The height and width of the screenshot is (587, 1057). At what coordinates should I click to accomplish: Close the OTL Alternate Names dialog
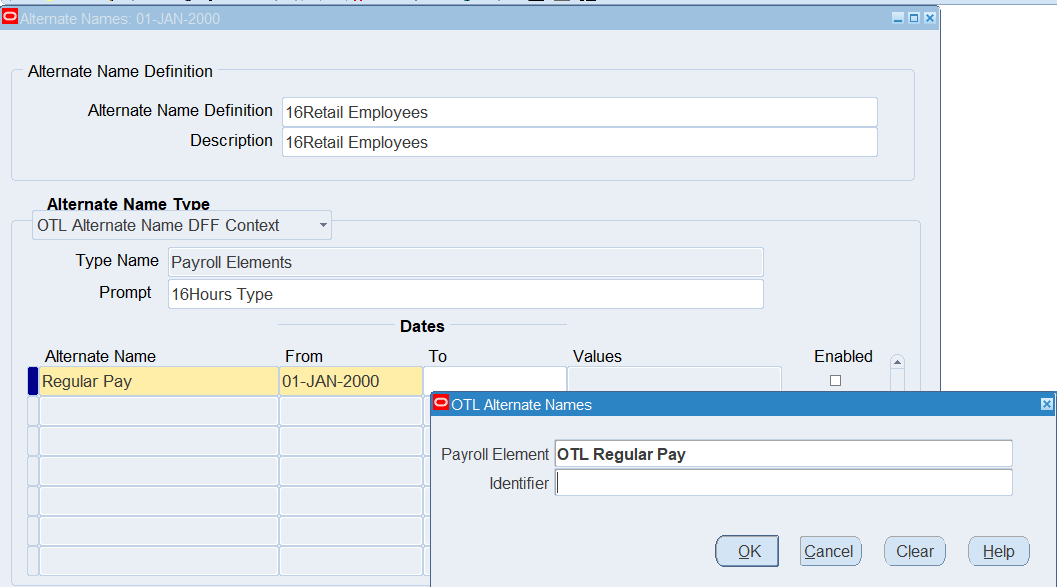(x=1046, y=404)
